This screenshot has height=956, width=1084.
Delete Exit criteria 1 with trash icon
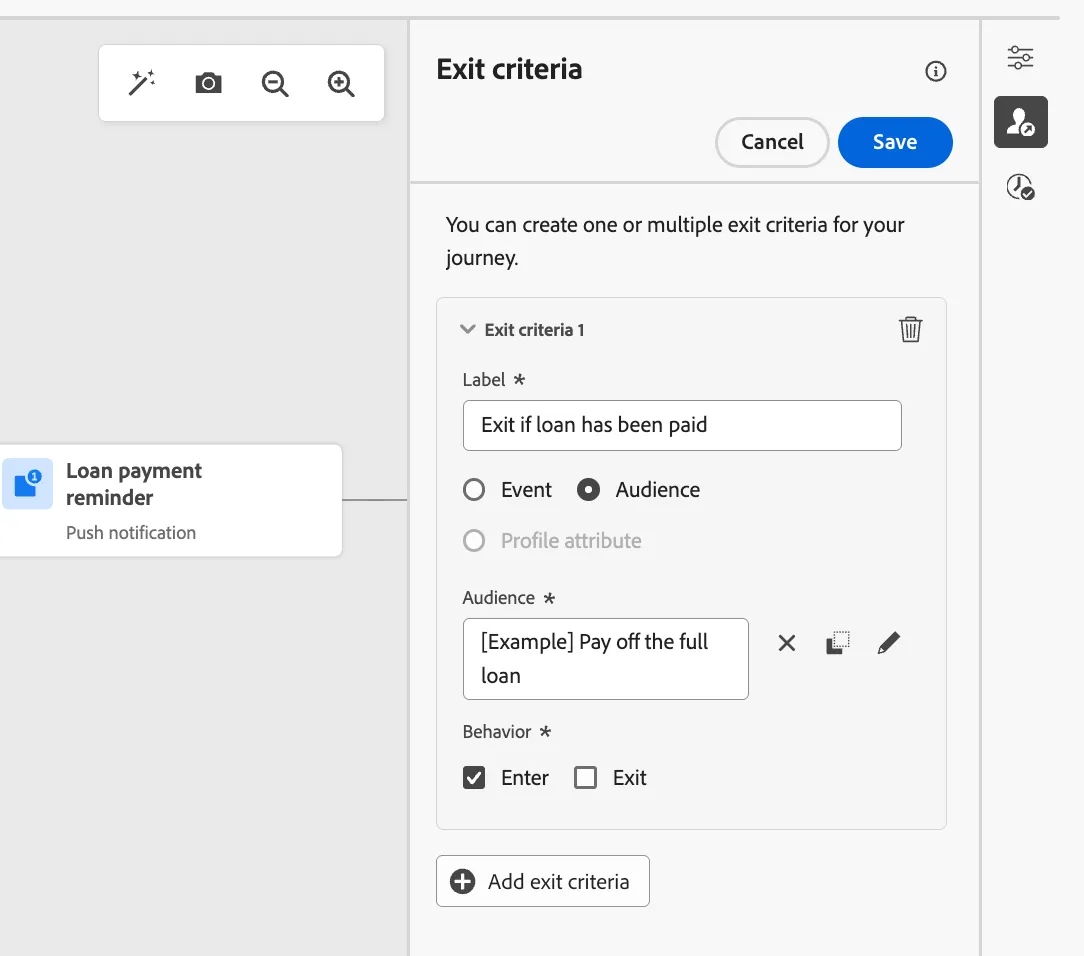click(910, 329)
